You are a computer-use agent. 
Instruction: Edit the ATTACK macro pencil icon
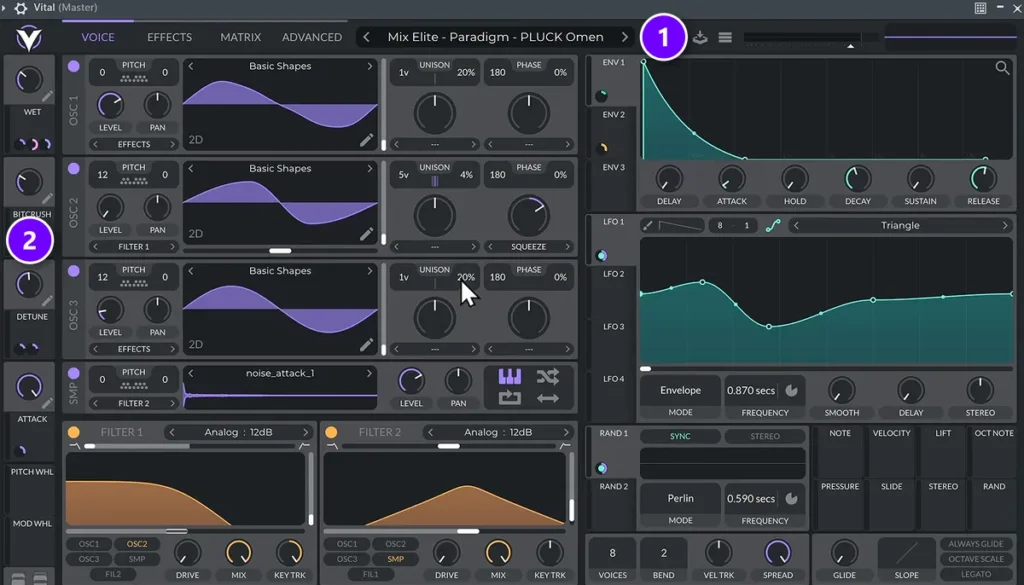pyautogui.click(x=48, y=403)
